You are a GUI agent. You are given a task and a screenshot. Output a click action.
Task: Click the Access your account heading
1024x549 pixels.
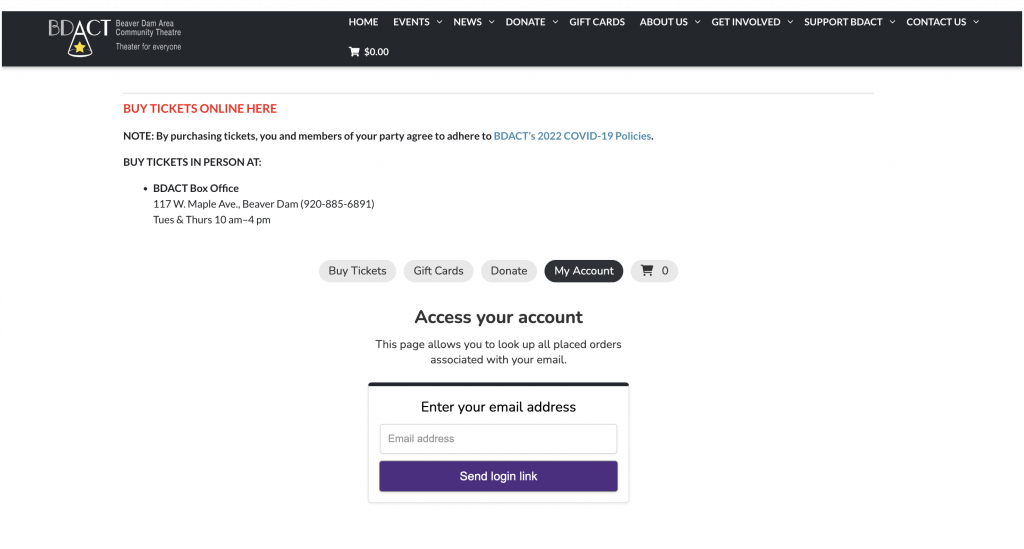(498, 317)
